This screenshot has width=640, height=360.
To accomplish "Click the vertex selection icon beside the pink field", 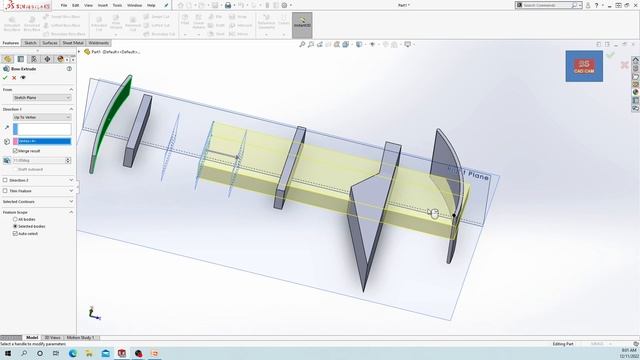I will [x=7, y=142].
